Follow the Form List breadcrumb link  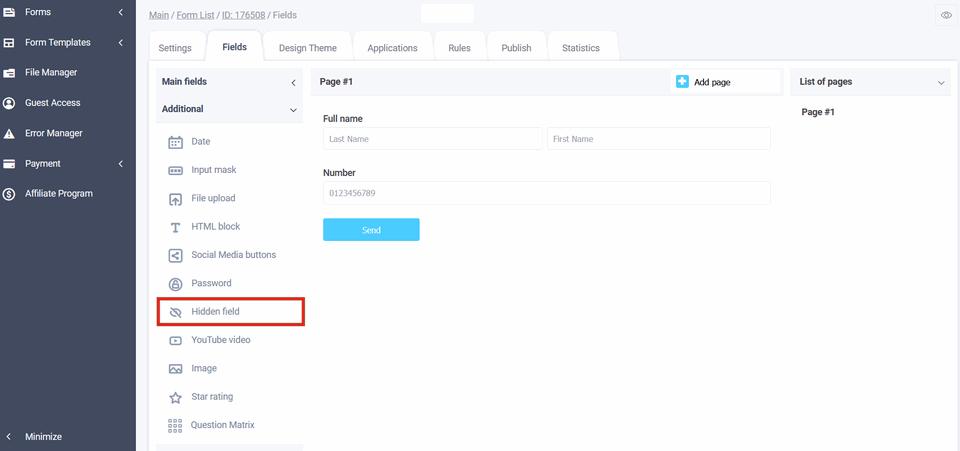[193, 15]
